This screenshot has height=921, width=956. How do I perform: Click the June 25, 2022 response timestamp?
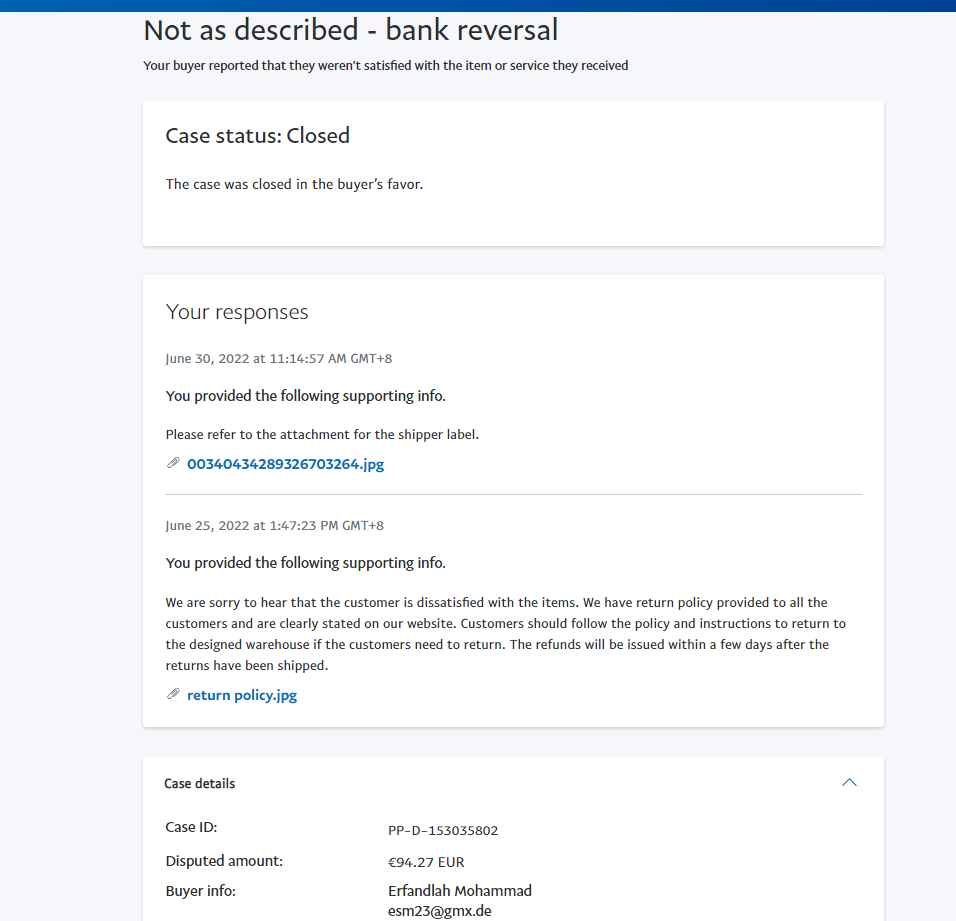pyautogui.click(x=274, y=525)
